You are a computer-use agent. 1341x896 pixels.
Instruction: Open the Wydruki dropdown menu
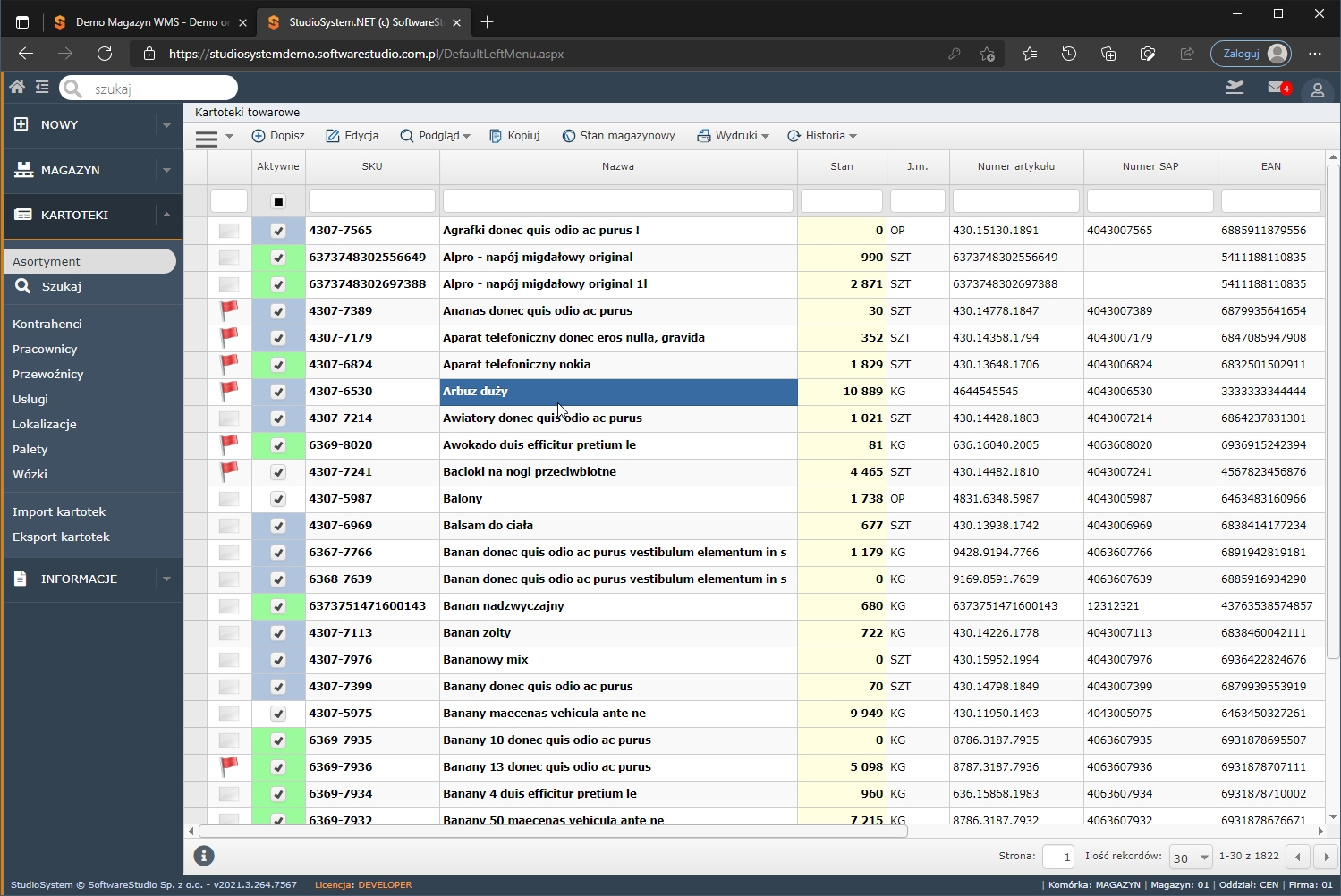(x=734, y=136)
